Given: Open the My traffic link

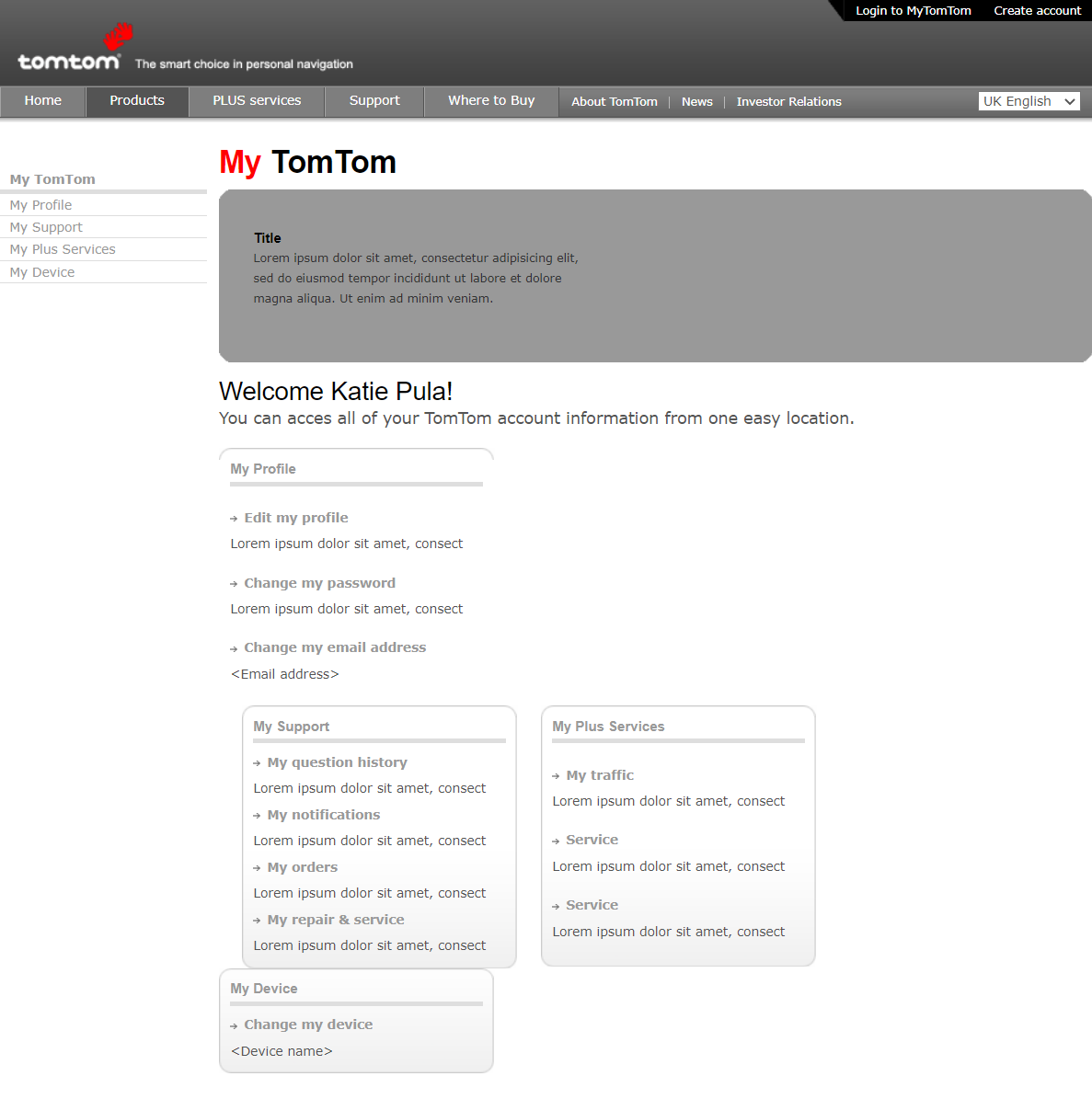Looking at the screenshot, I should [x=600, y=775].
